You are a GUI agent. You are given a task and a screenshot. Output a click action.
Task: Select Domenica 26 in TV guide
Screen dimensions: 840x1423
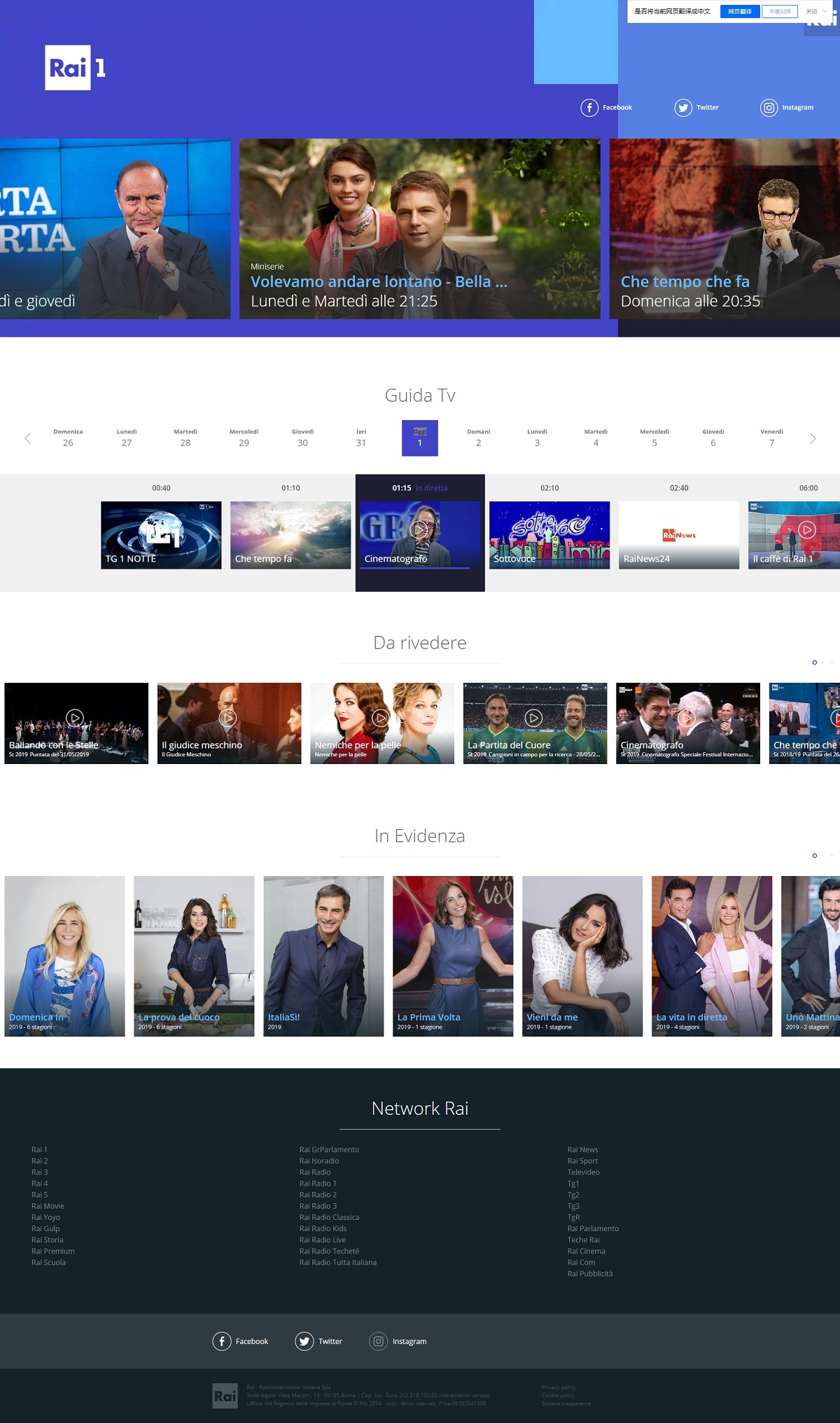pos(68,438)
